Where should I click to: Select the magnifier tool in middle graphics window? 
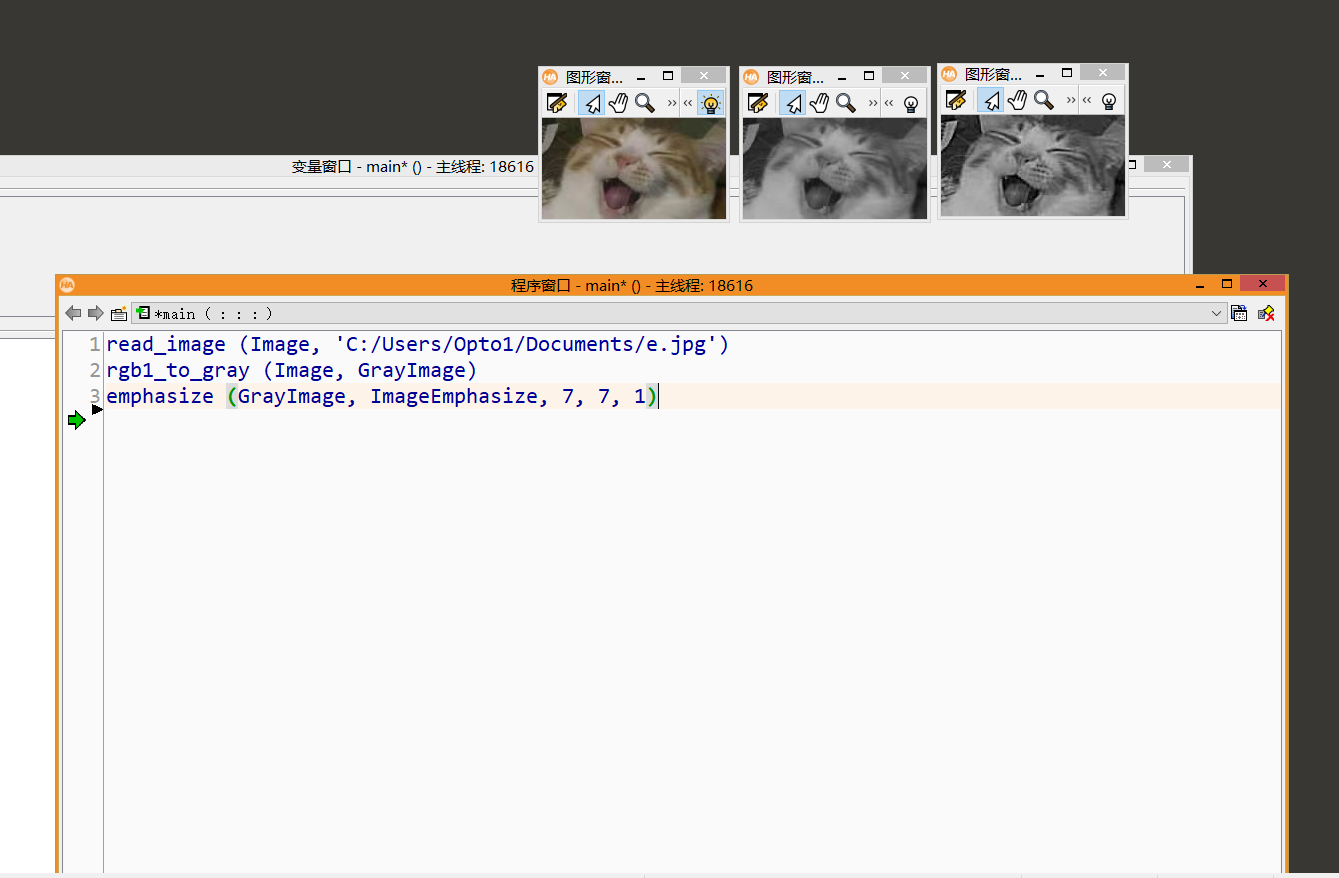pyautogui.click(x=845, y=103)
